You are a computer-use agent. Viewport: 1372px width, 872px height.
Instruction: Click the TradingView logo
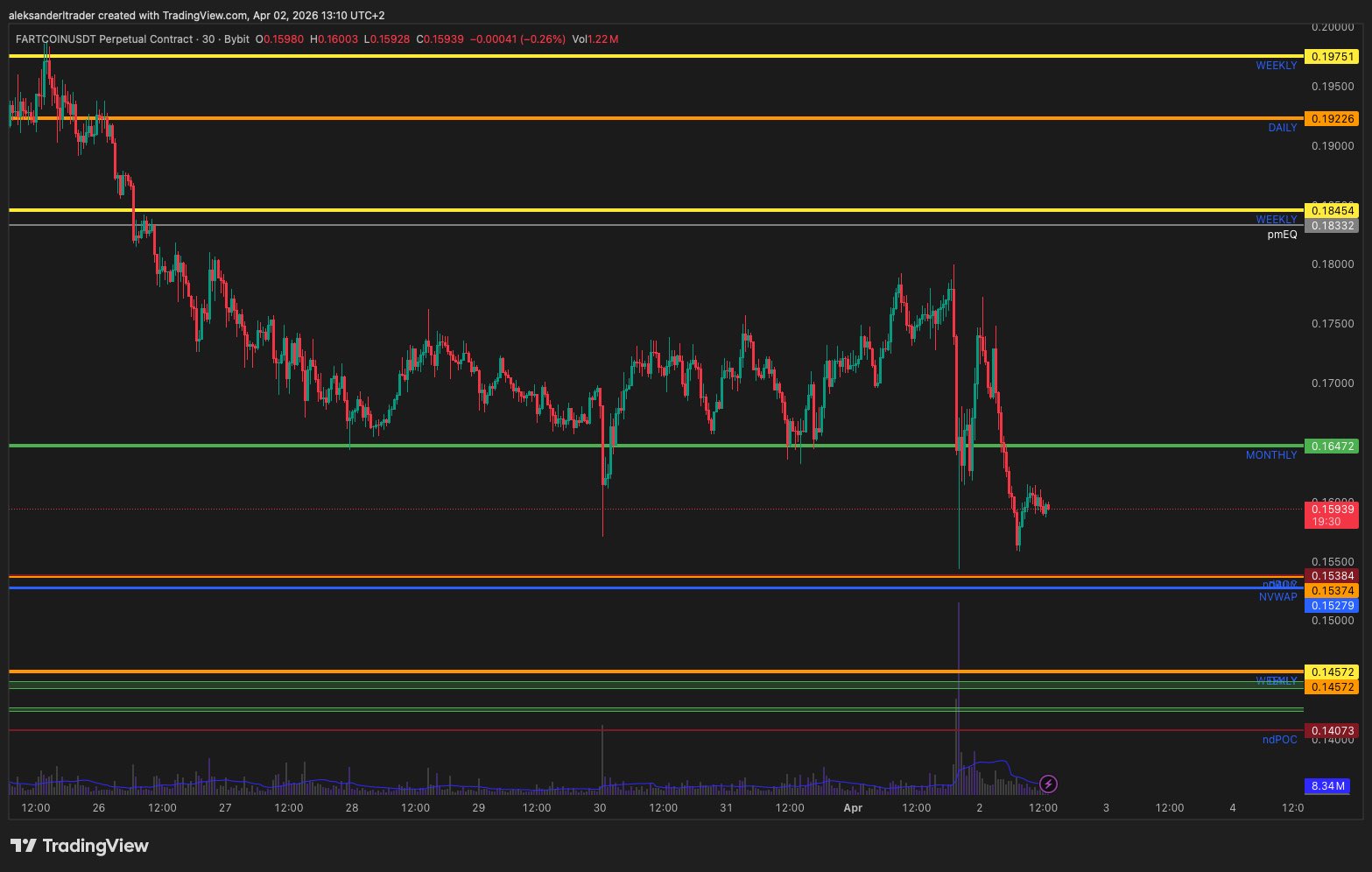[x=80, y=846]
